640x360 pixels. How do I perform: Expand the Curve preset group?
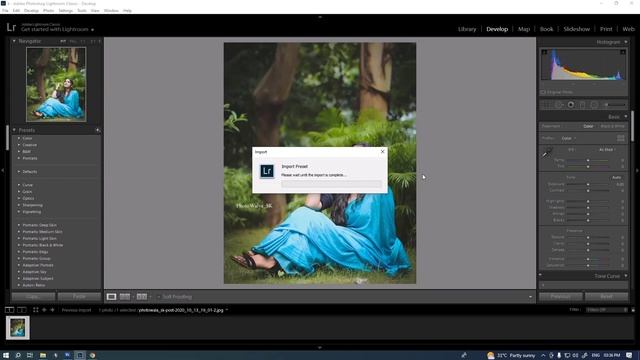[19, 185]
